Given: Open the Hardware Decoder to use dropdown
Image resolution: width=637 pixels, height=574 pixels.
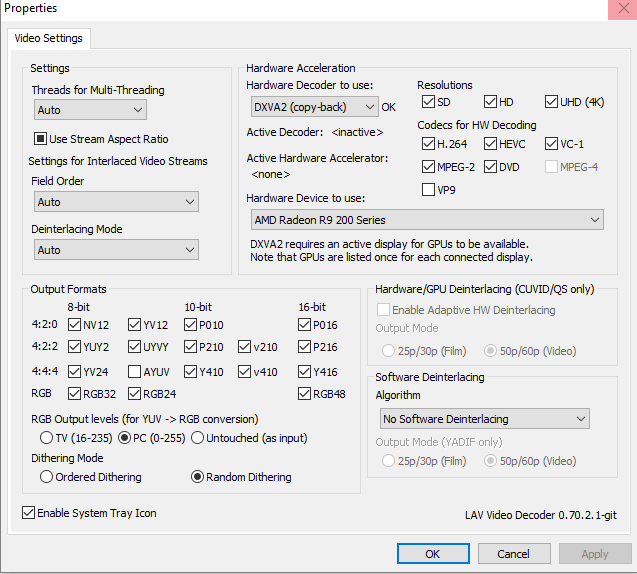Looking at the screenshot, I should [x=314, y=107].
